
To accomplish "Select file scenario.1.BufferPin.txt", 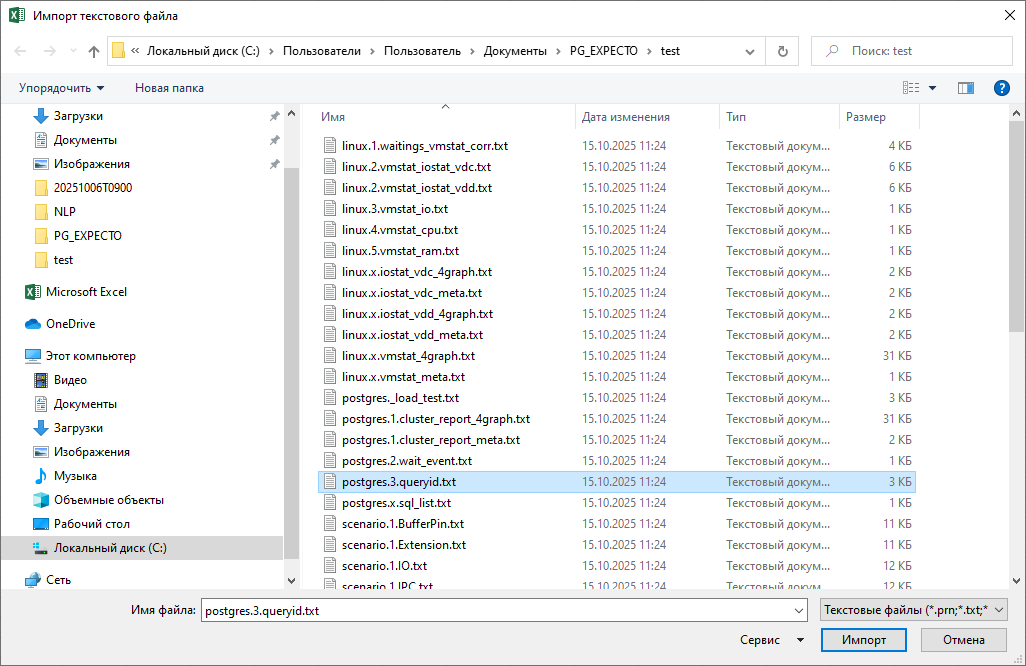I will tap(403, 523).
